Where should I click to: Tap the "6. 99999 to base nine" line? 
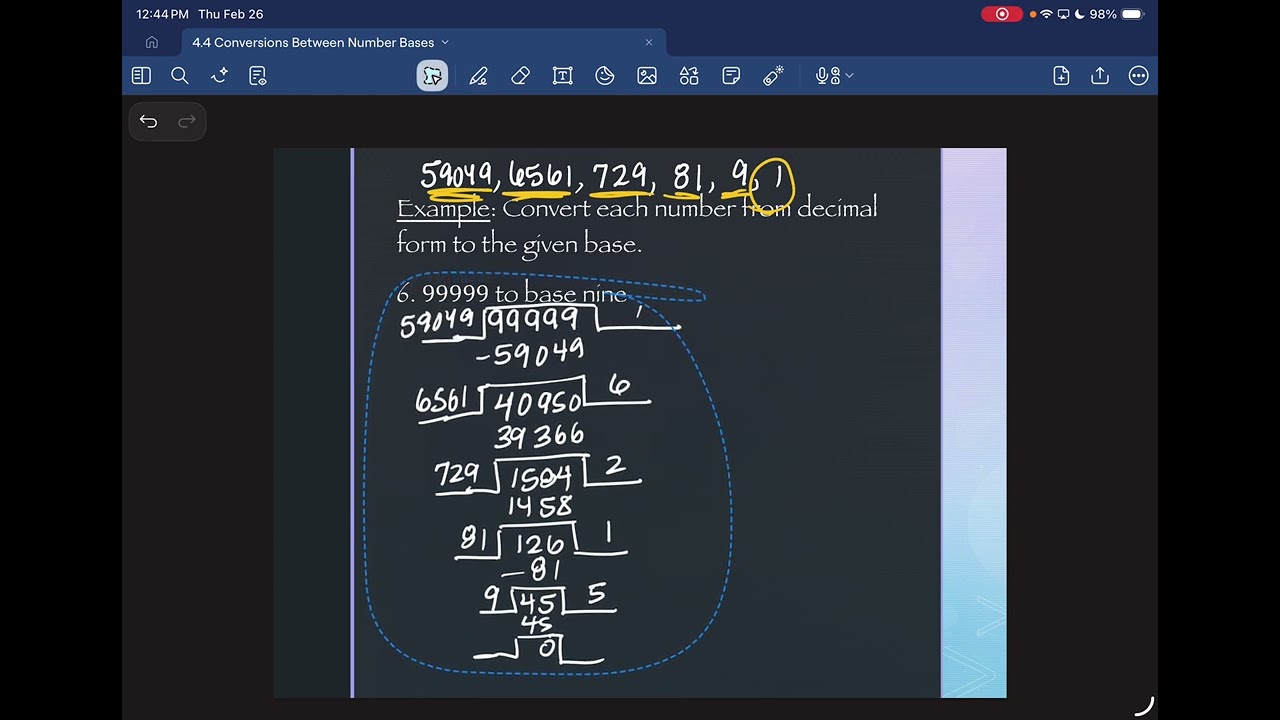[x=511, y=293]
